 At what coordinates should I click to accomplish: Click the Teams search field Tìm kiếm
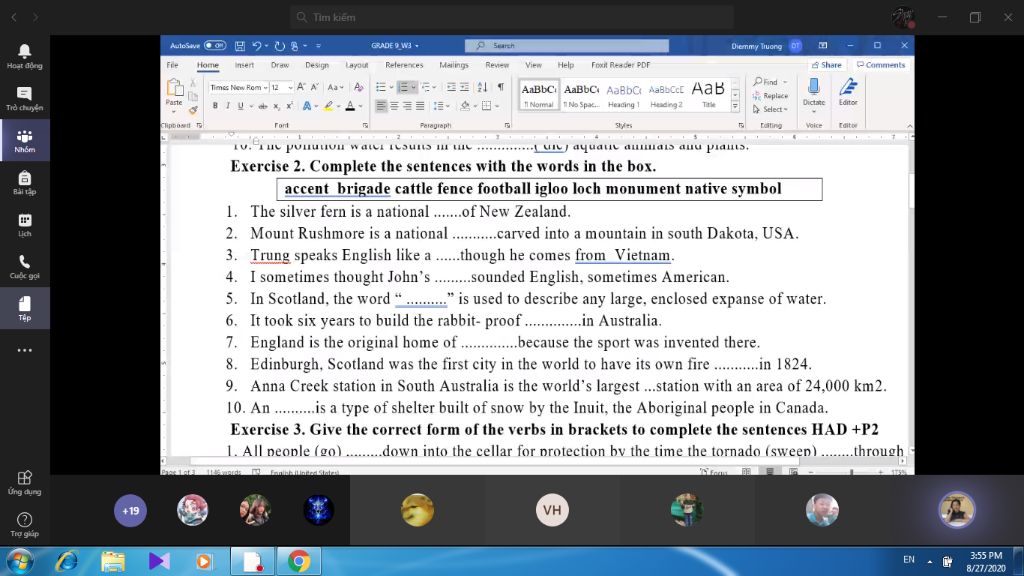point(511,18)
